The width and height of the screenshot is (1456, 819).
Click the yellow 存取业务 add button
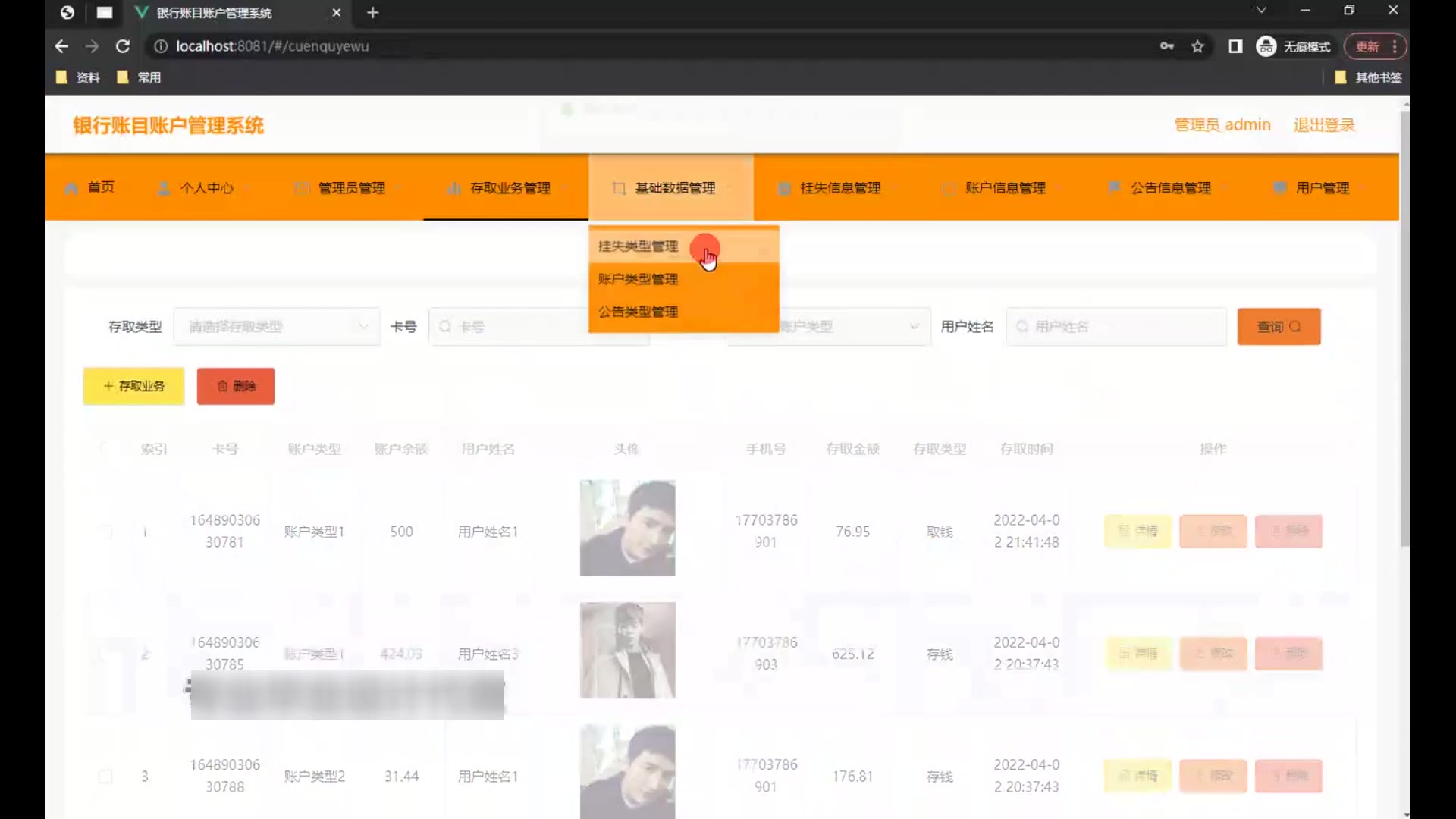[x=133, y=386]
